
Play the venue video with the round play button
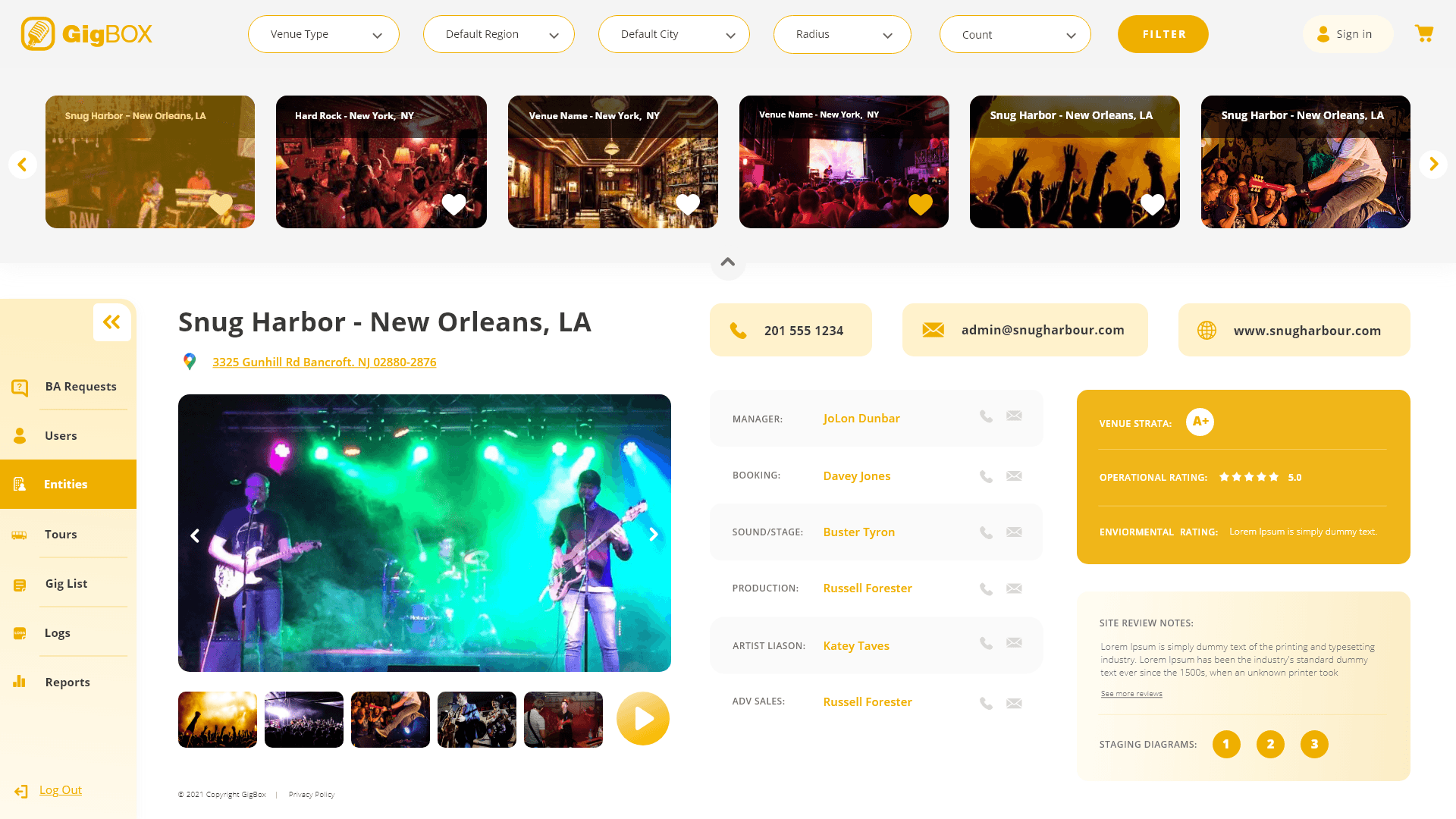point(642,718)
